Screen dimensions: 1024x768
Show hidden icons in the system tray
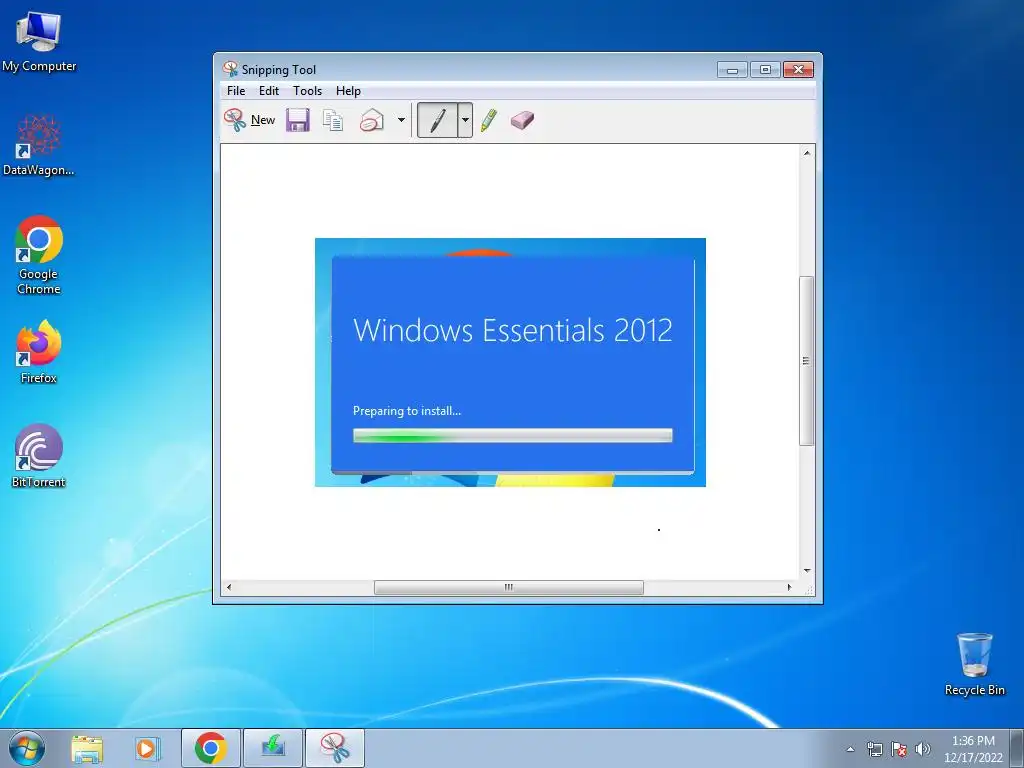[x=850, y=749]
